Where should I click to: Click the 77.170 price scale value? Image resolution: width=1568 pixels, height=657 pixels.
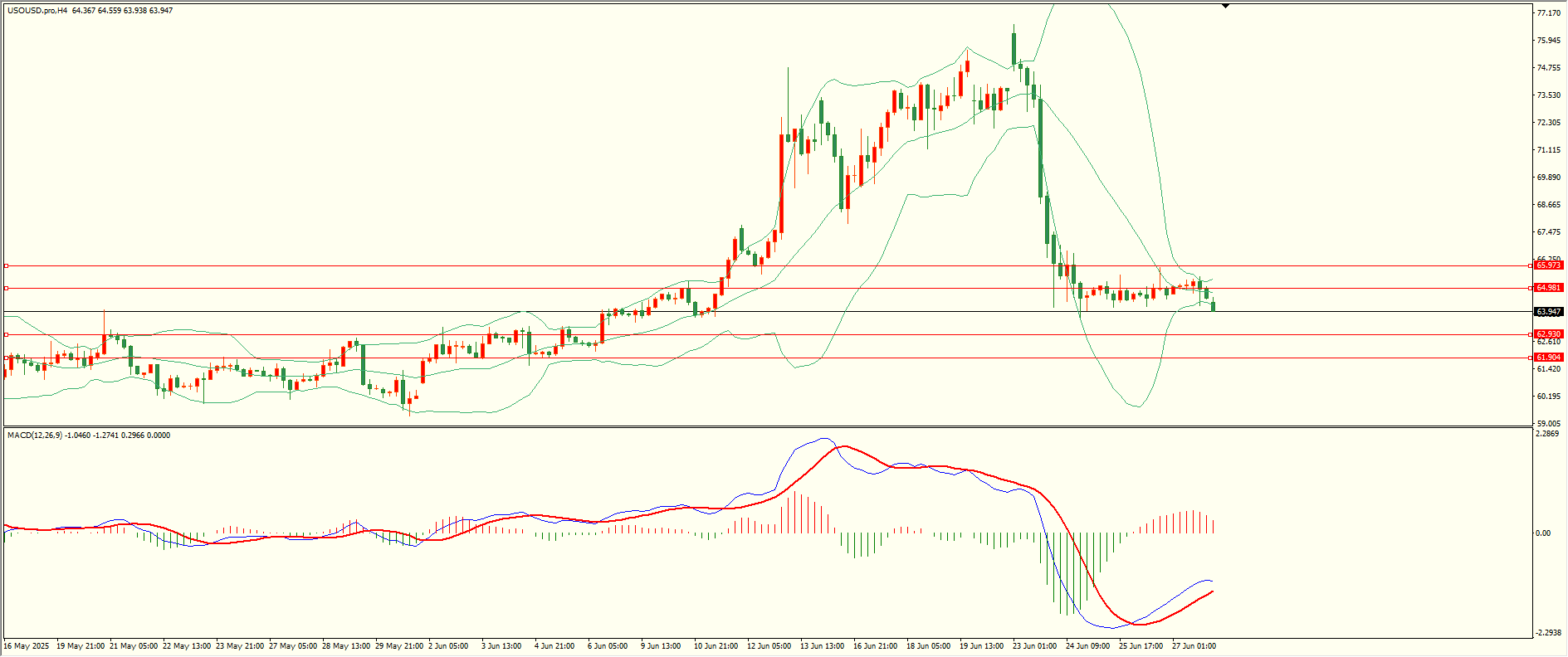1550,13
